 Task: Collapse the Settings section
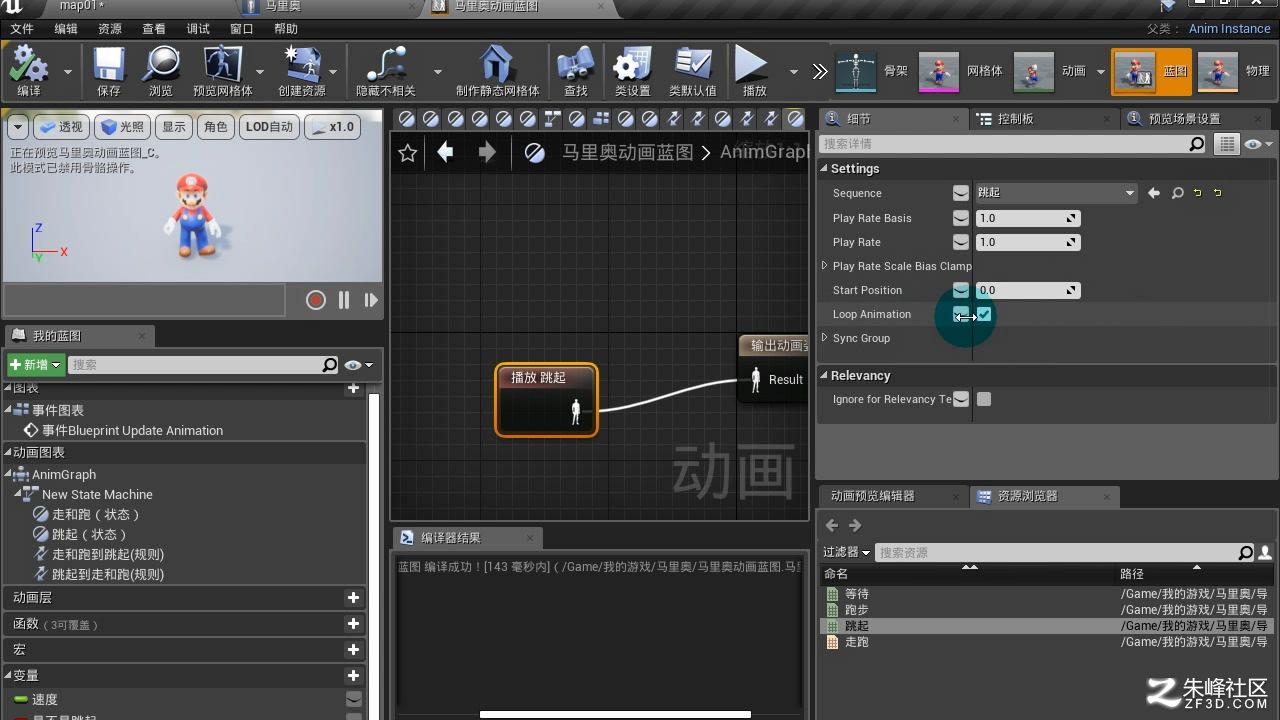pos(825,168)
